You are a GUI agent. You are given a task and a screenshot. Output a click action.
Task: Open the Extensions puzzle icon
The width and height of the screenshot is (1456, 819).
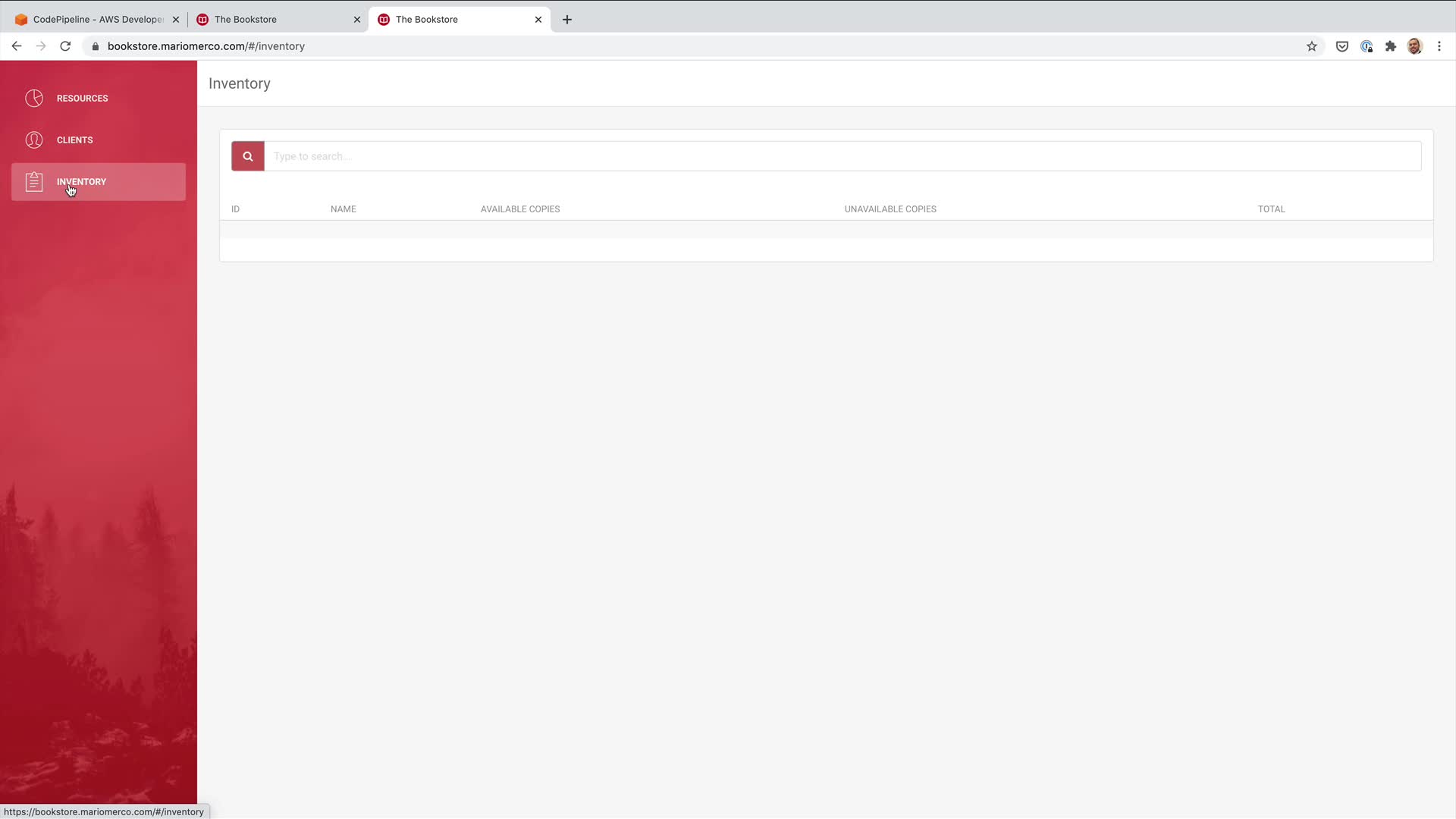(1390, 46)
